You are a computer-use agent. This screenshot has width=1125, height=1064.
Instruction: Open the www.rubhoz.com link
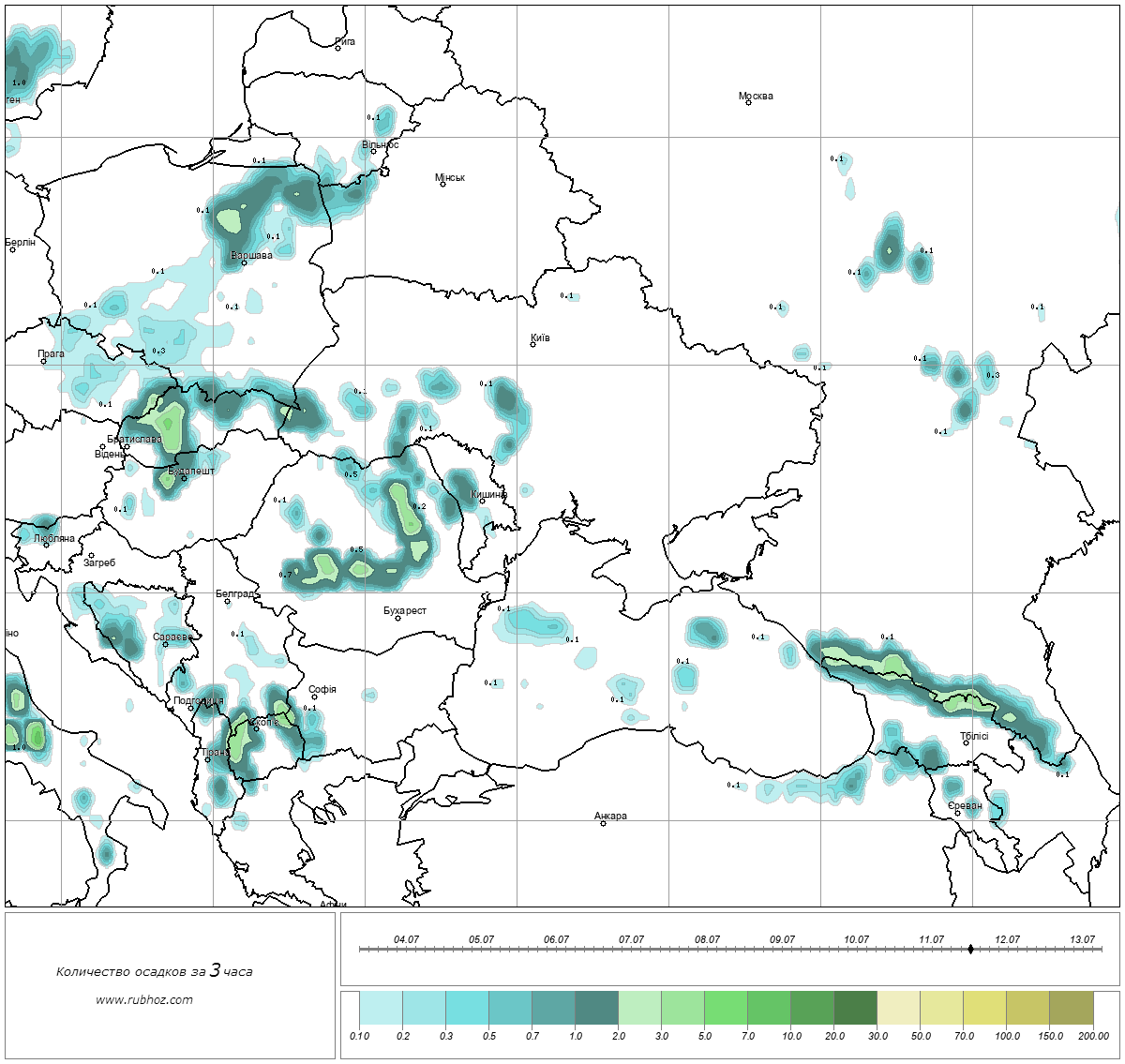(x=144, y=999)
